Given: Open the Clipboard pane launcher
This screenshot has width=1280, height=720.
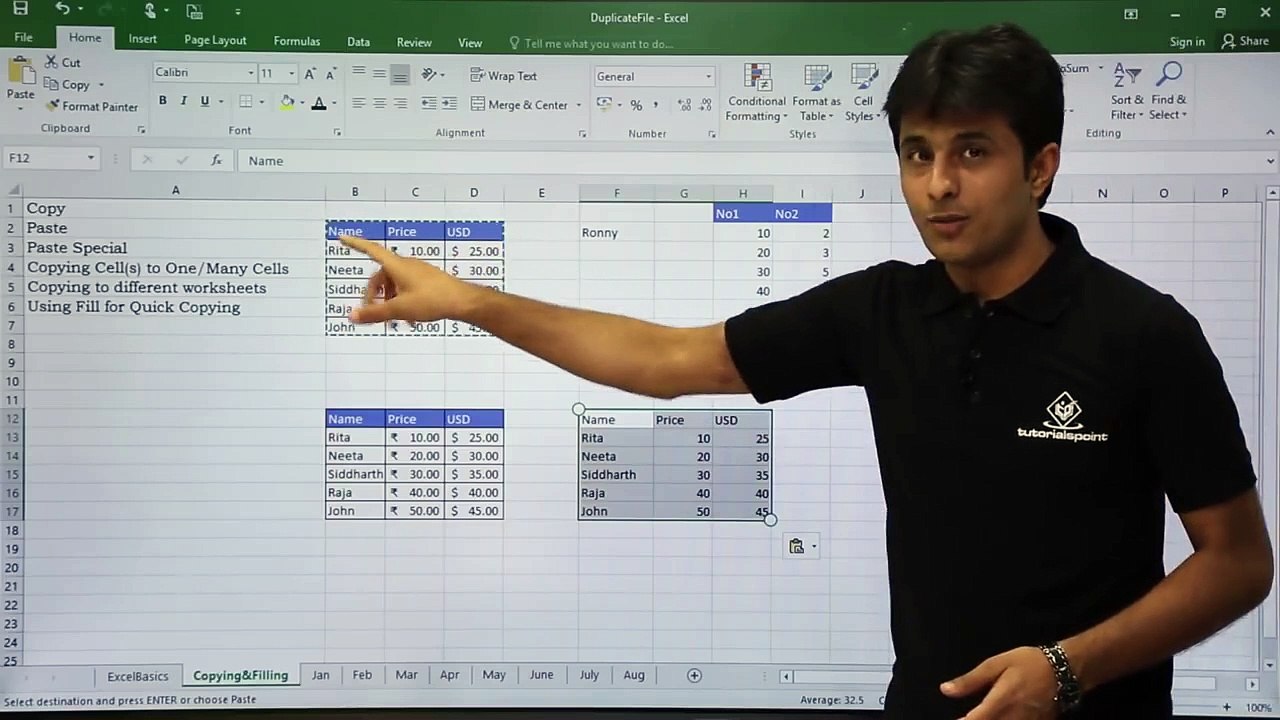Looking at the screenshot, I should pos(141,130).
